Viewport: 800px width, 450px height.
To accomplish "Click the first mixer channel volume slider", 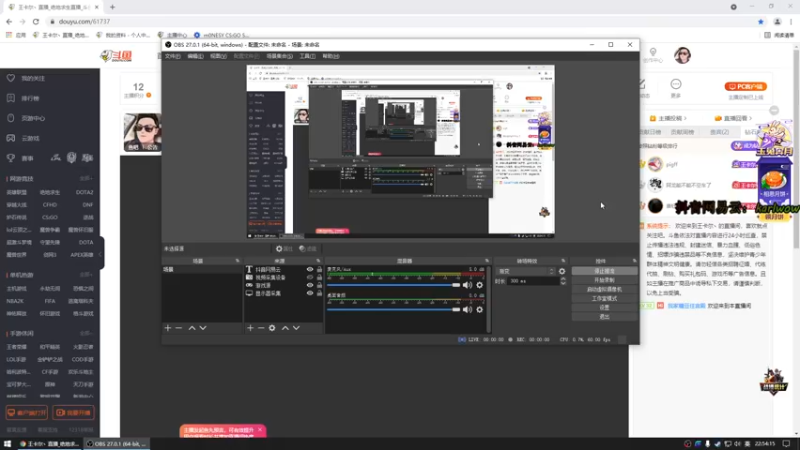I will (393, 285).
